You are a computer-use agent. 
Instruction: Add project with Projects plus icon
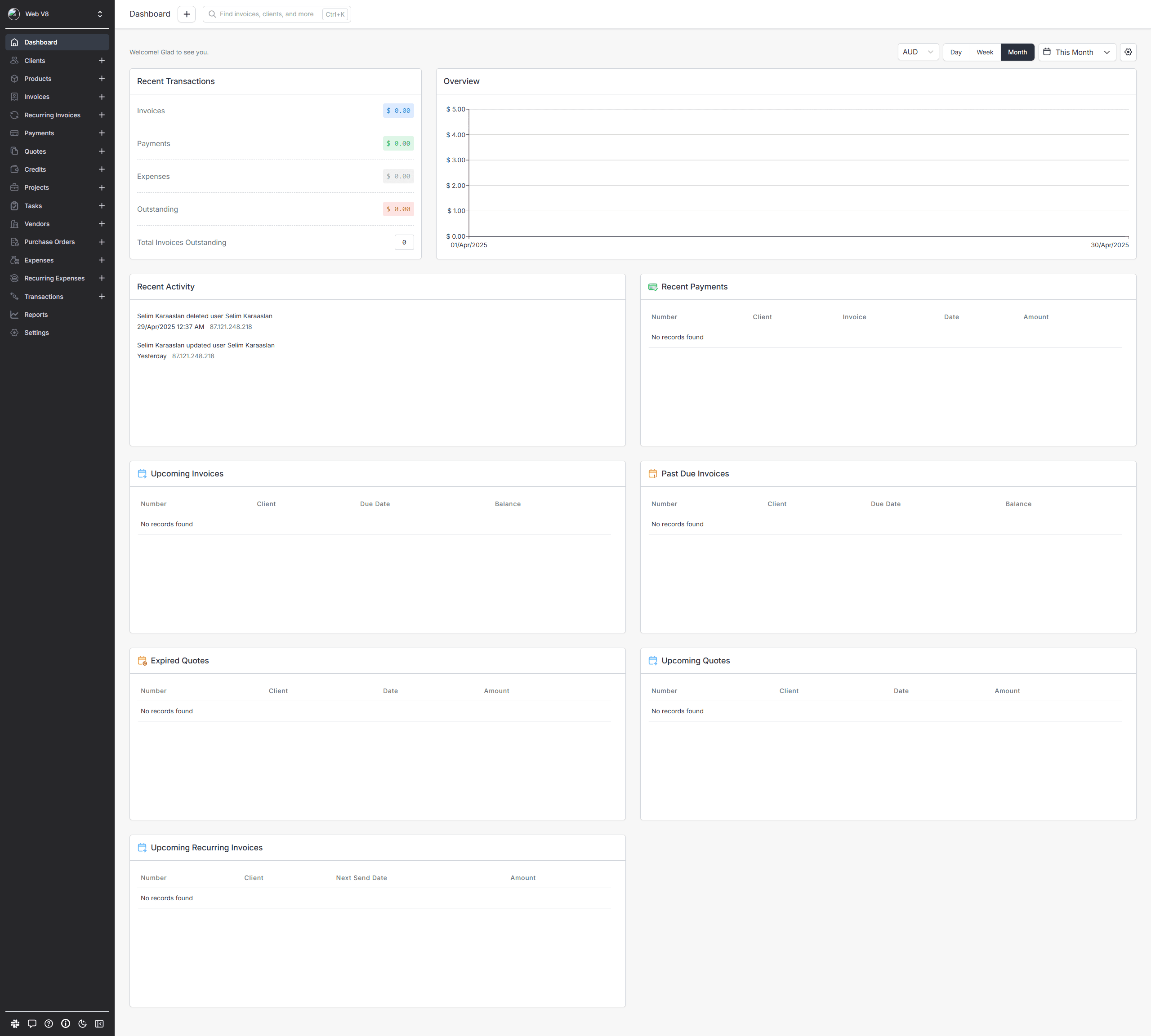click(x=101, y=187)
